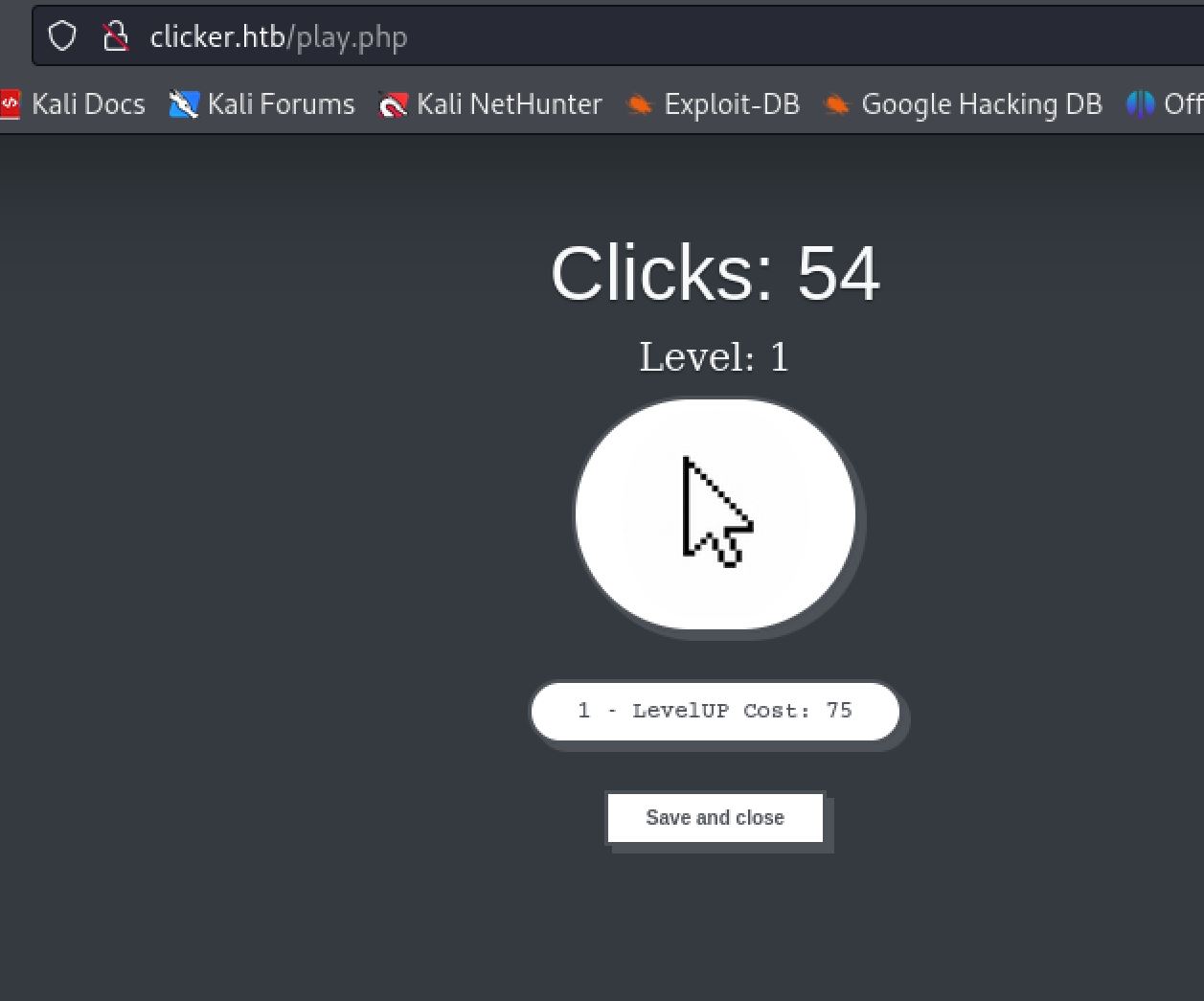This screenshot has height=1001, width=1204.
Task: Select the Clicks: 54 counter heading
Action: point(716,274)
